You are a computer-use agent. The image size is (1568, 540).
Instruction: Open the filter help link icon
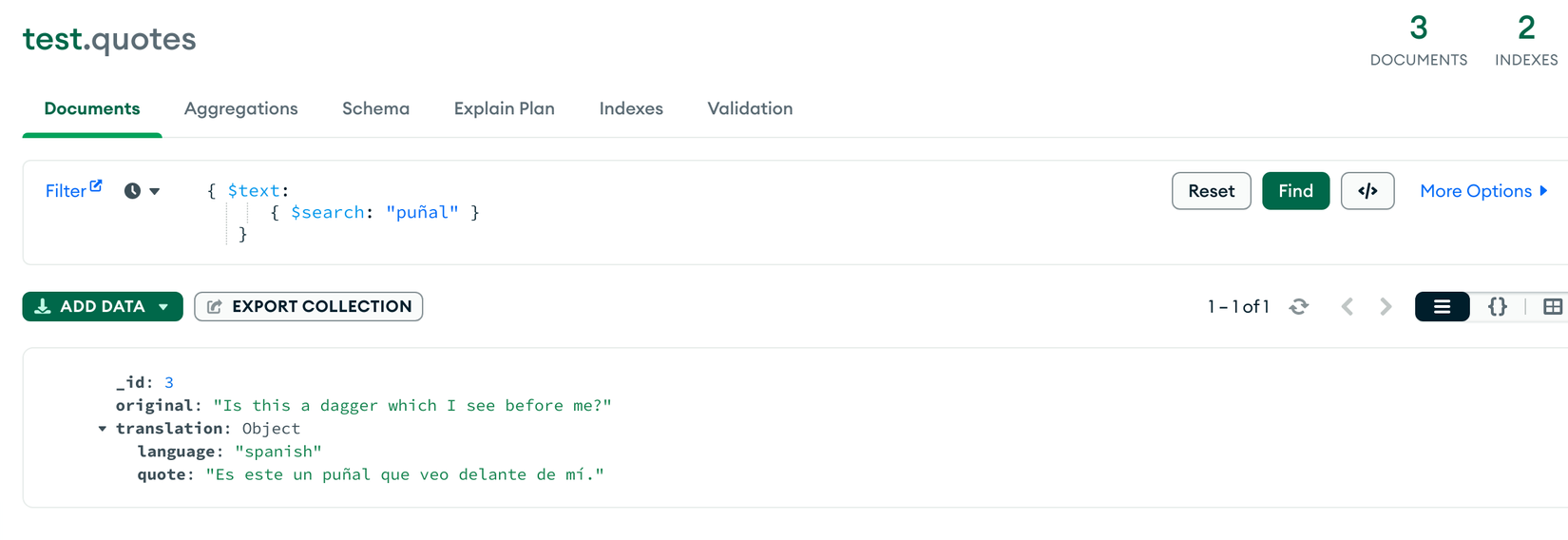(x=96, y=185)
